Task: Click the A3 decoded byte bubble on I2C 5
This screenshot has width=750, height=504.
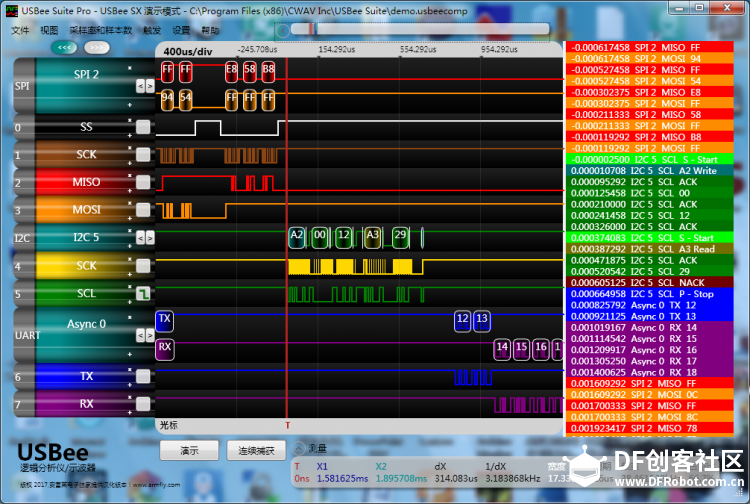Action: pos(373,238)
